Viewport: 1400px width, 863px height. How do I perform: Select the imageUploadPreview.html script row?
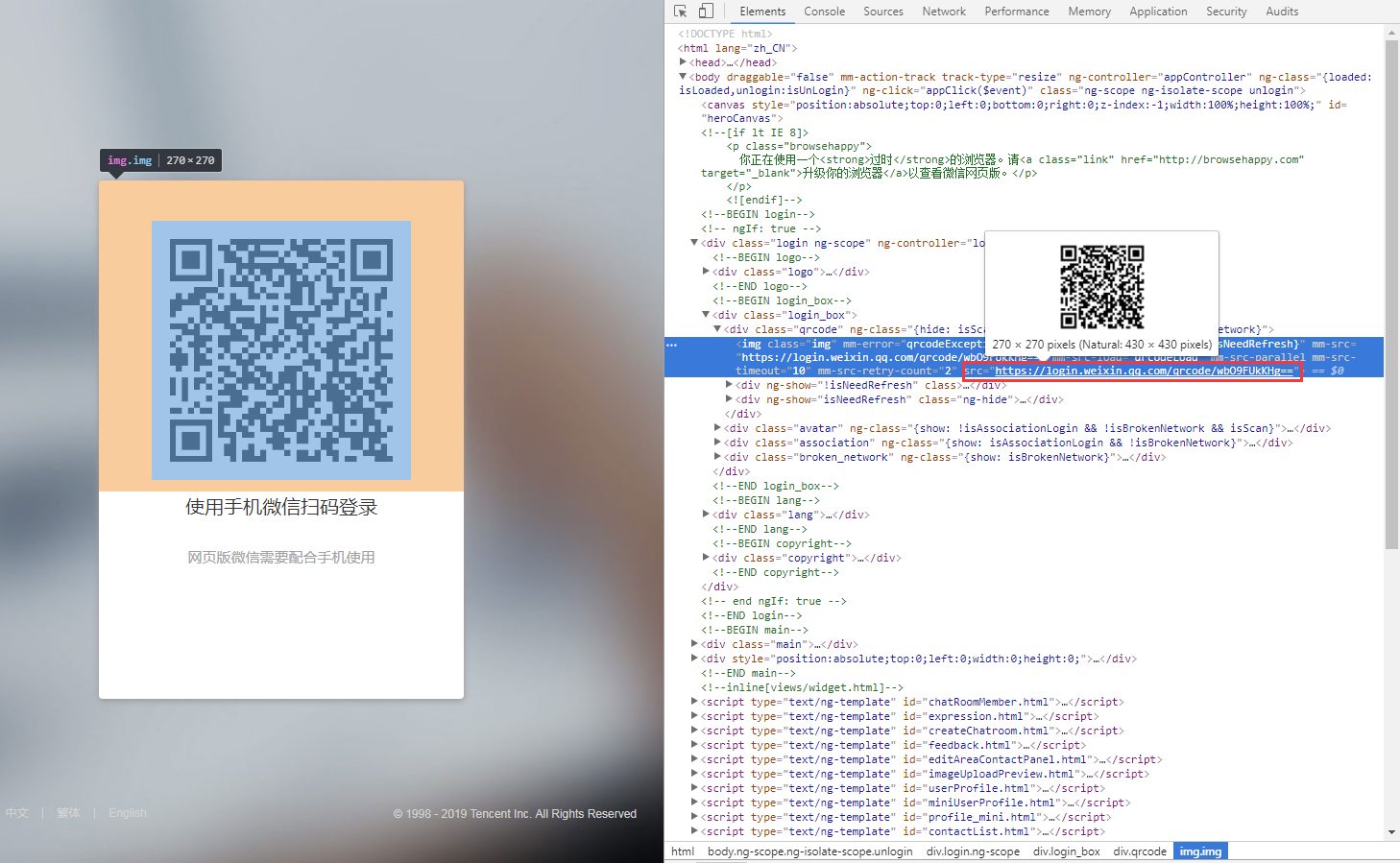925,774
